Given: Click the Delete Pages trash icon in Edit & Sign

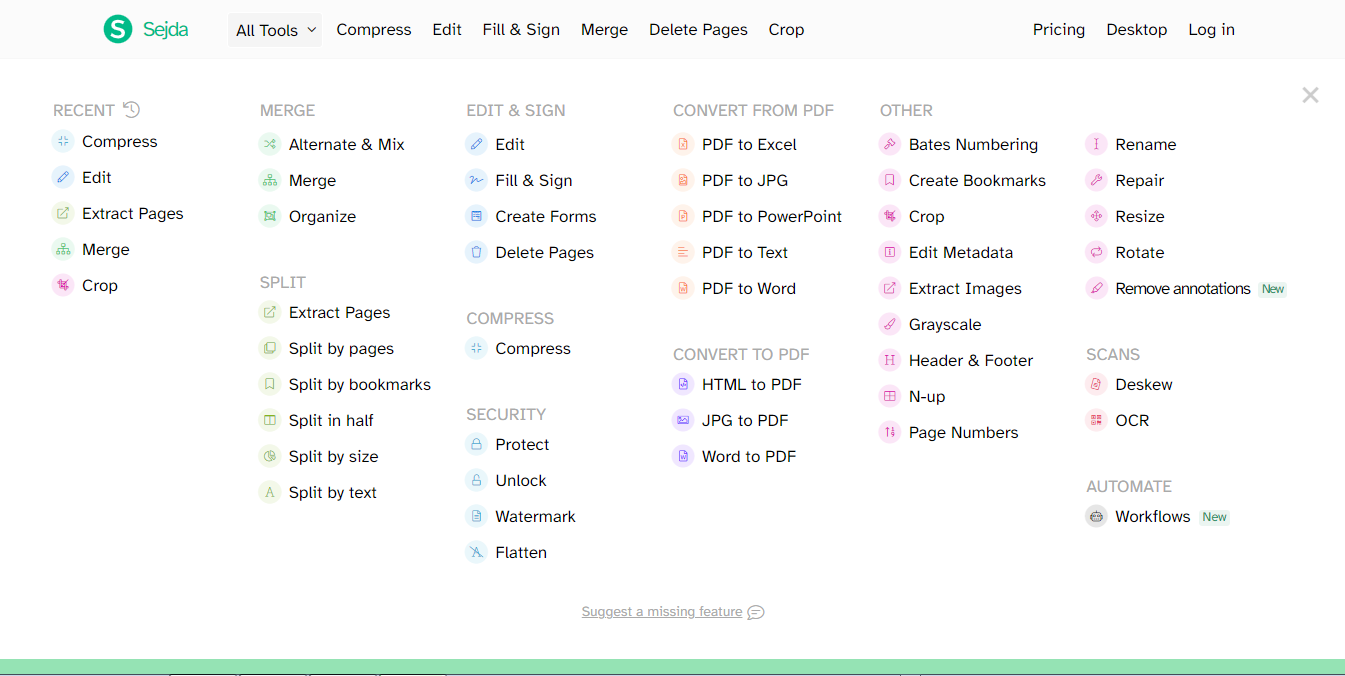Looking at the screenshot, I should (476, 252).
